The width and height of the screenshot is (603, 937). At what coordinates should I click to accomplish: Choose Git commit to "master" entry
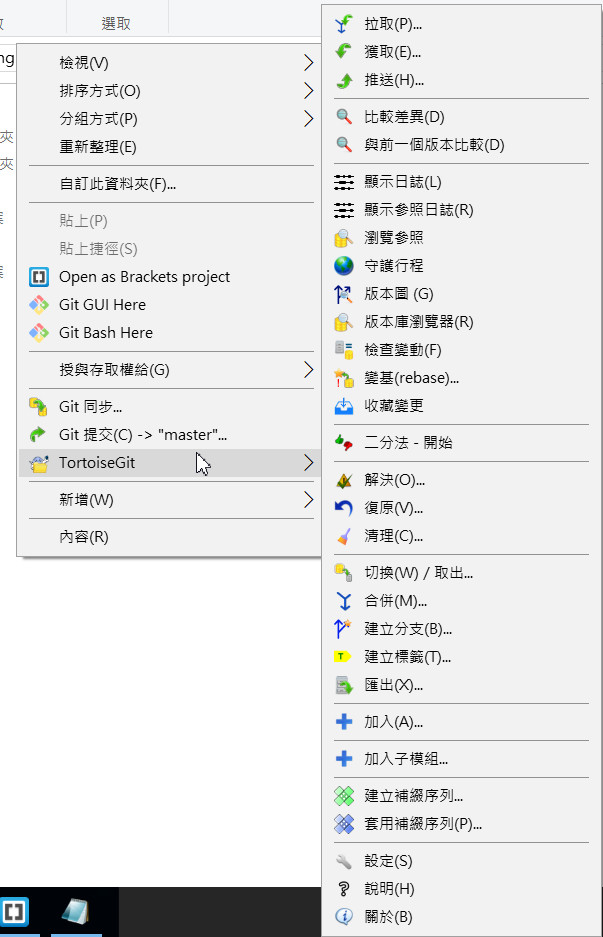[x=143, y=435]
